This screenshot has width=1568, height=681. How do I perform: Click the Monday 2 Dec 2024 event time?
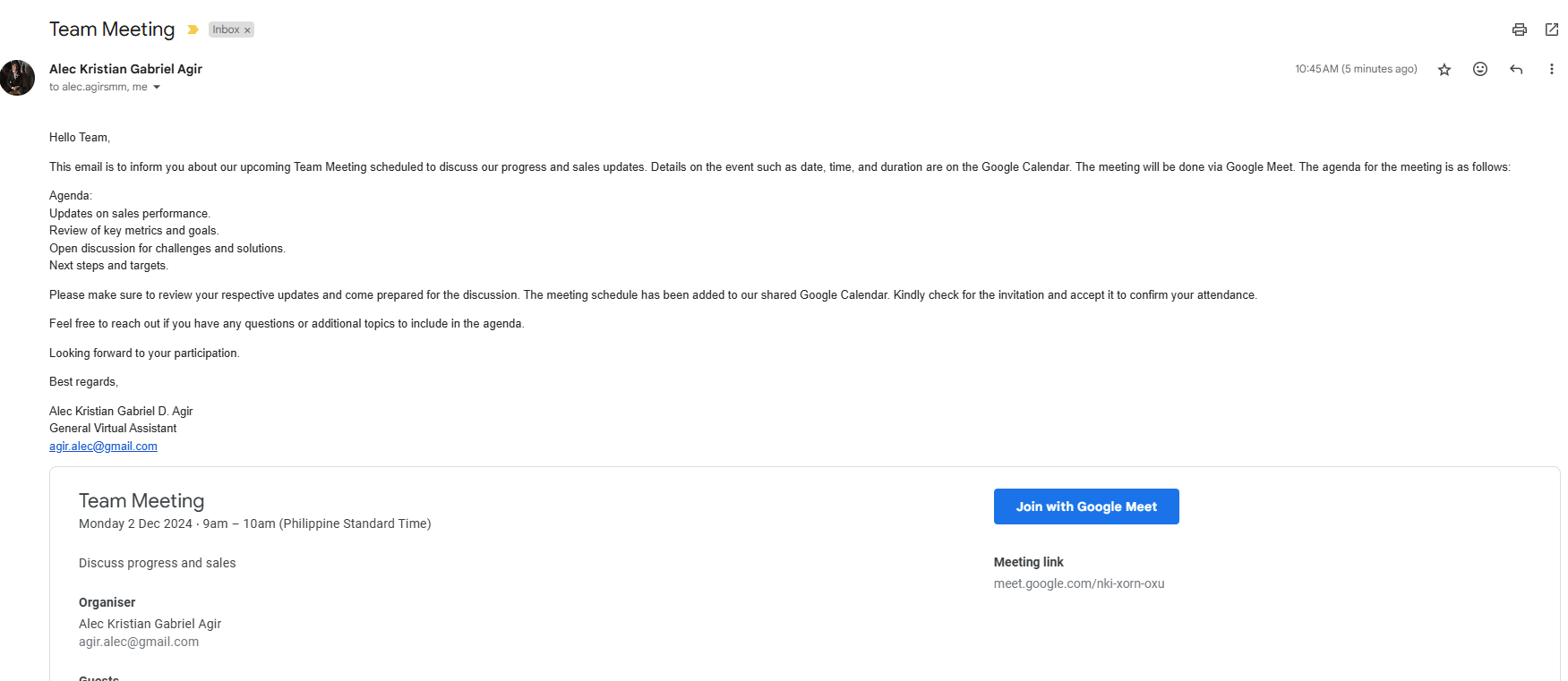[x=254, y=524]
